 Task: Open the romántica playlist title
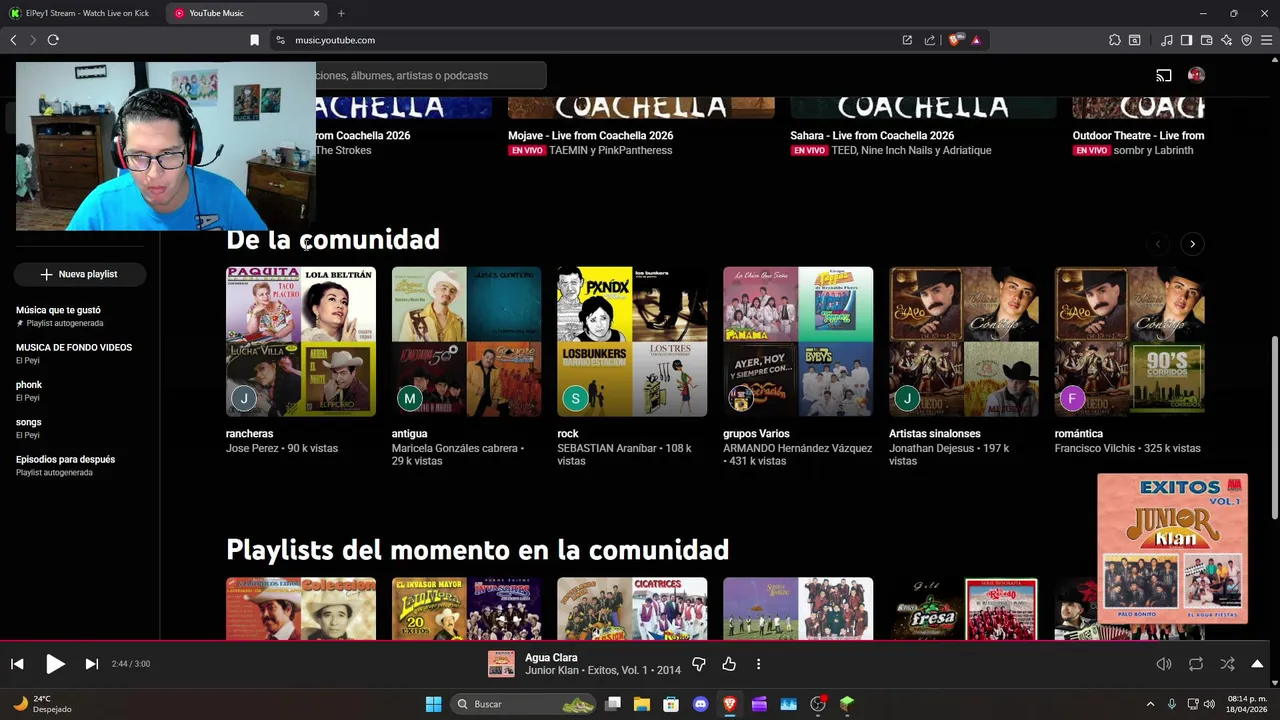click(x=1079, y=434)
